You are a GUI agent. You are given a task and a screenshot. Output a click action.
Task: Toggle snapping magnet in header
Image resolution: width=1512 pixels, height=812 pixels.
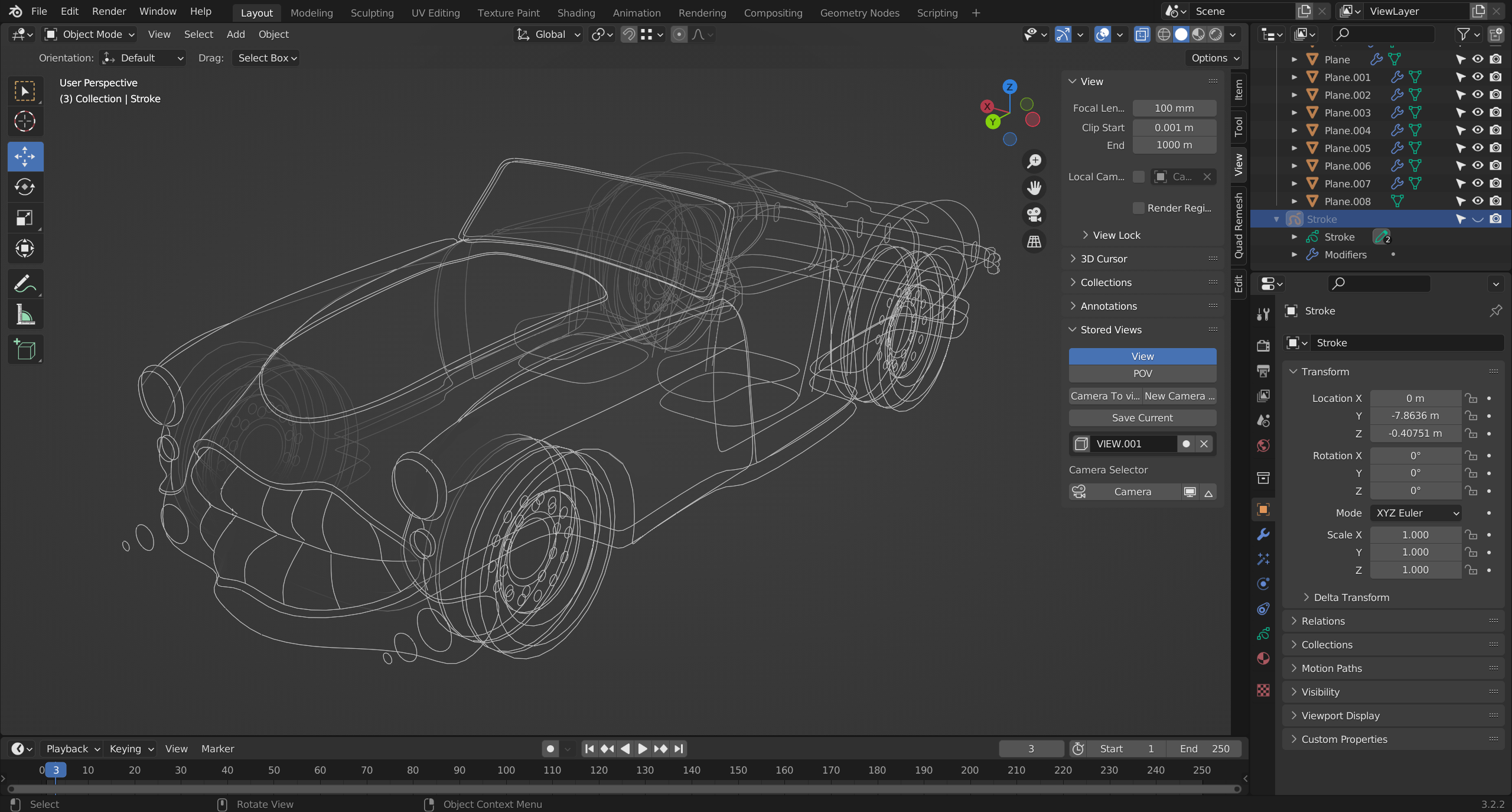pos(629,34)
